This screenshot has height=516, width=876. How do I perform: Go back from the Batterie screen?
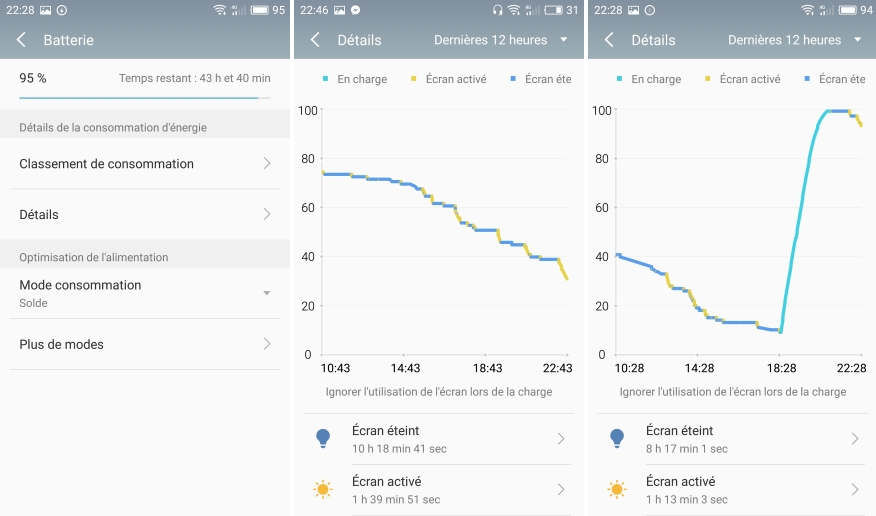[21, 40]
